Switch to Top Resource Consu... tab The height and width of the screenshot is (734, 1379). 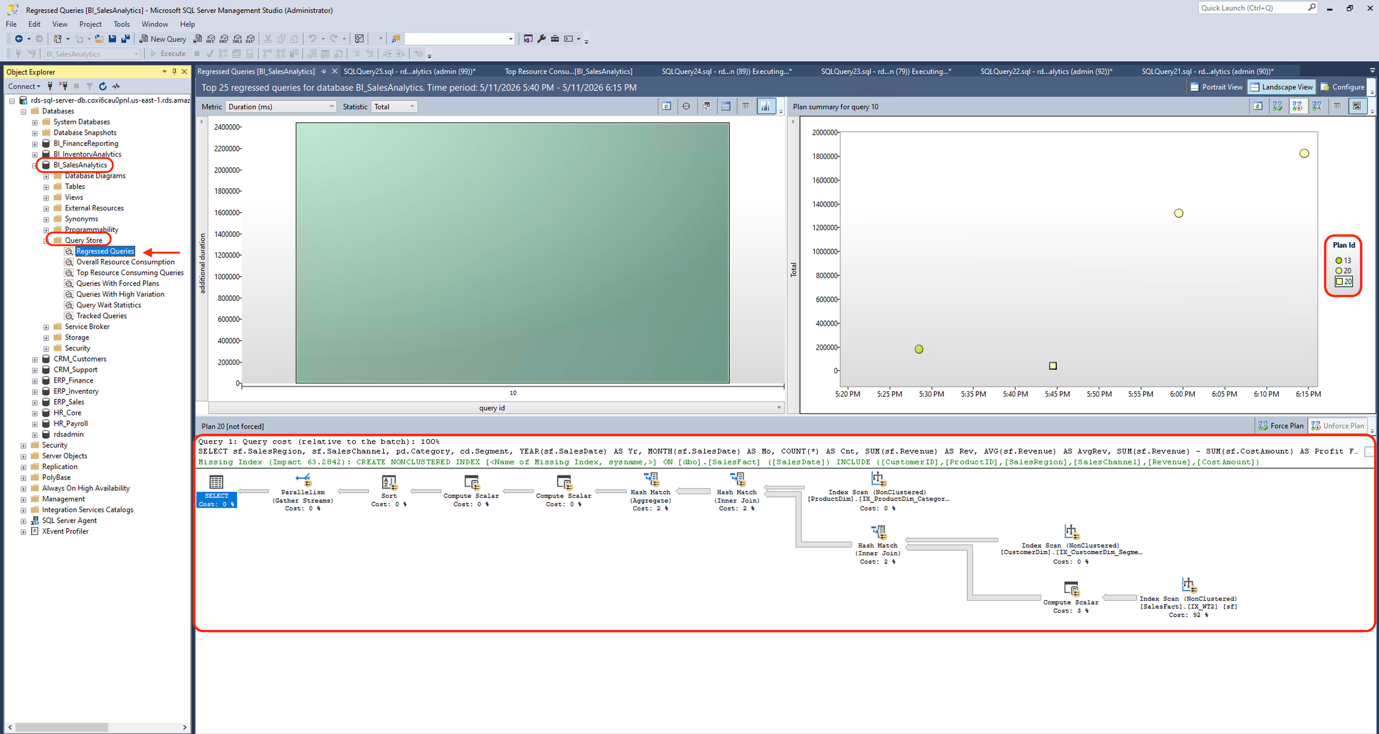pos(568,71)
